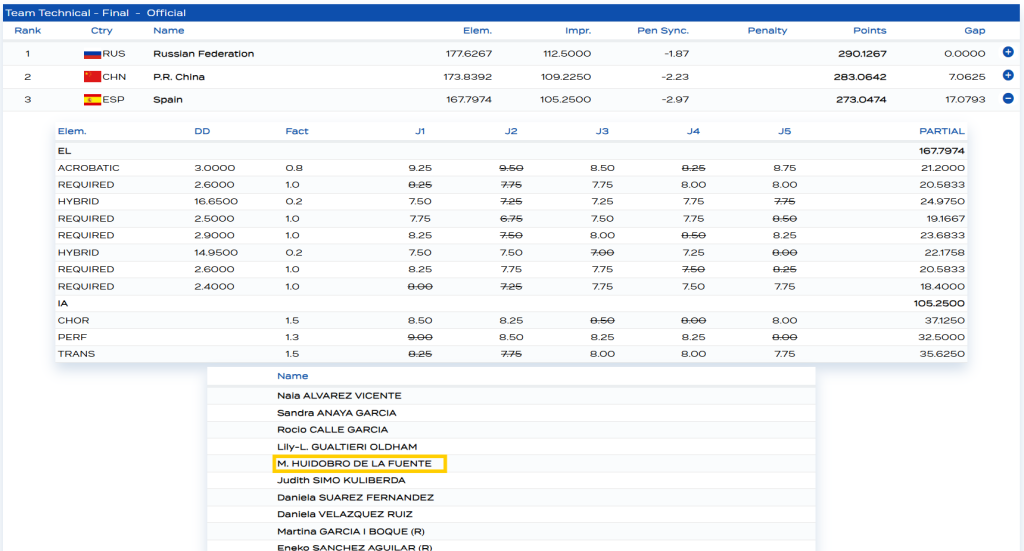Click the Points column header
1024x551 pixels.
pyautogui.click(x=869, y=31)
